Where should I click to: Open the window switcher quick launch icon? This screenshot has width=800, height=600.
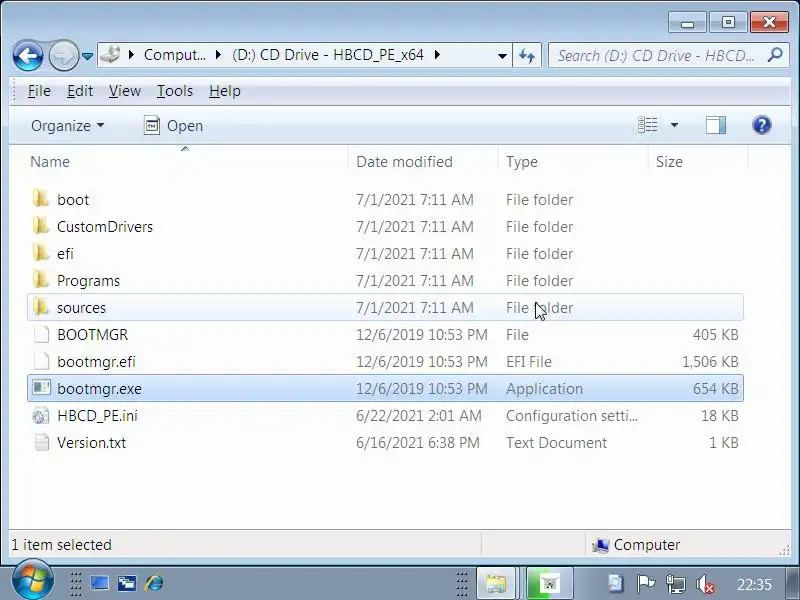click(127, 583)
